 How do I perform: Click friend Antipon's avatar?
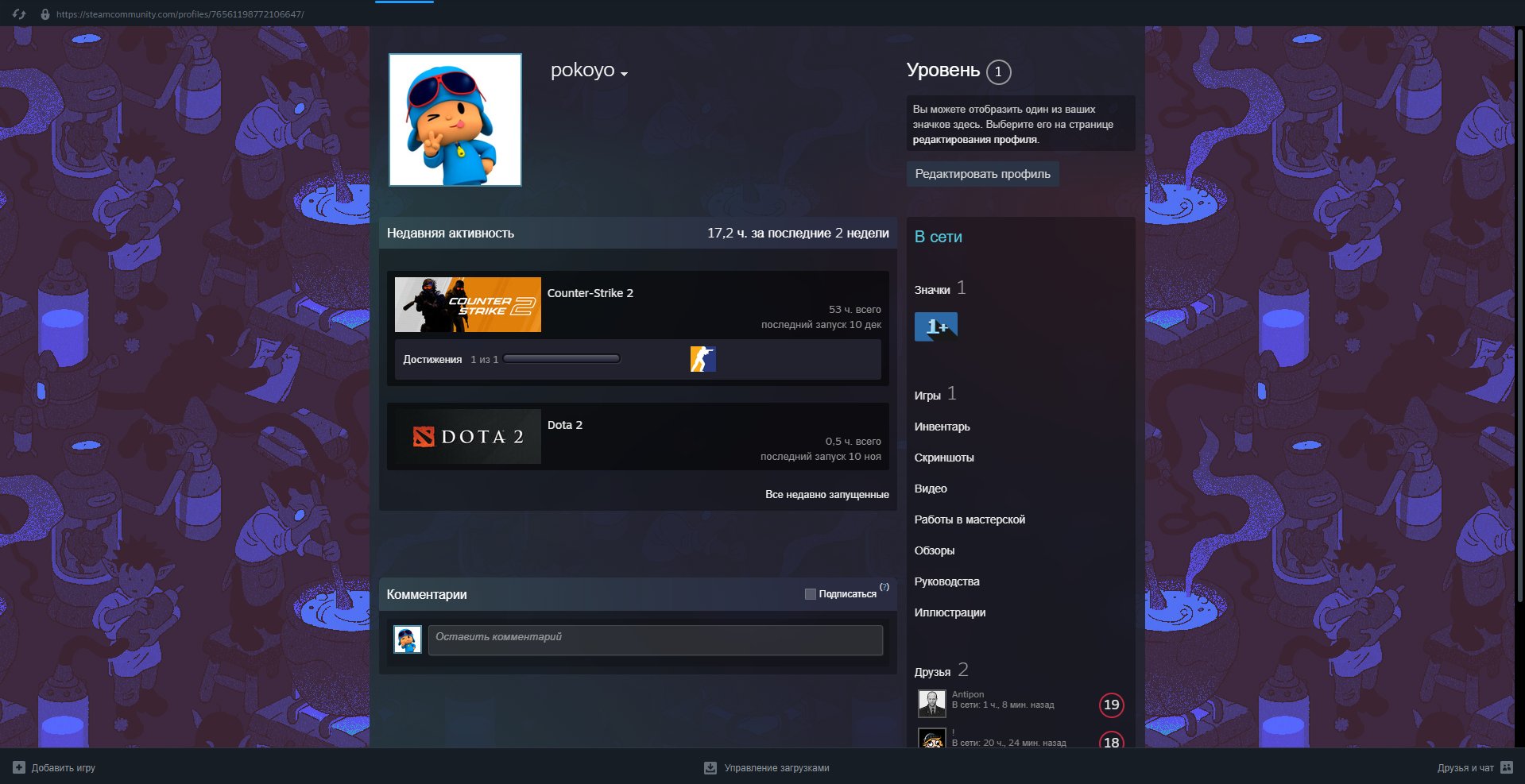[x=931, y=703]
